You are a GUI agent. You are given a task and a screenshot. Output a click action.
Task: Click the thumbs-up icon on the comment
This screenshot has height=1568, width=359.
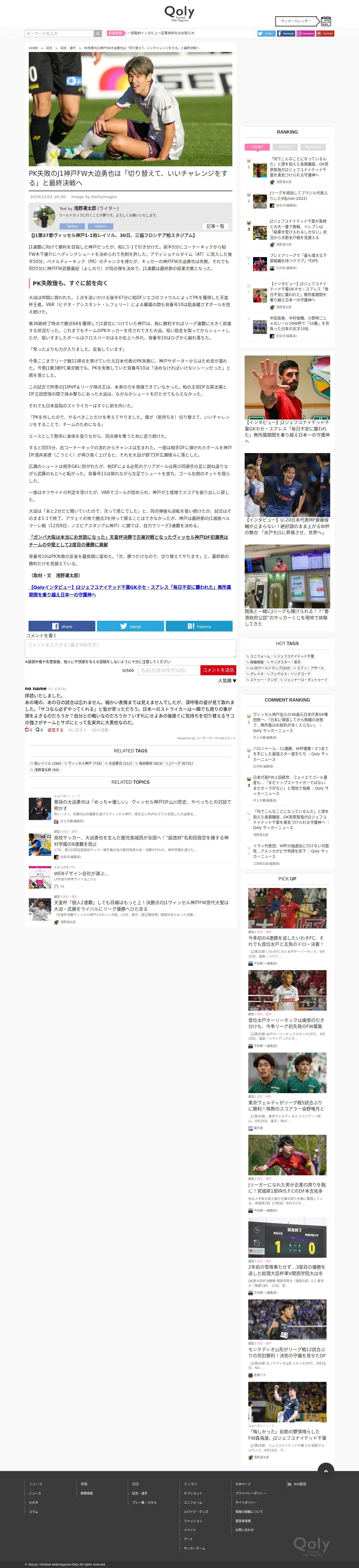click(x=27, y=729)
